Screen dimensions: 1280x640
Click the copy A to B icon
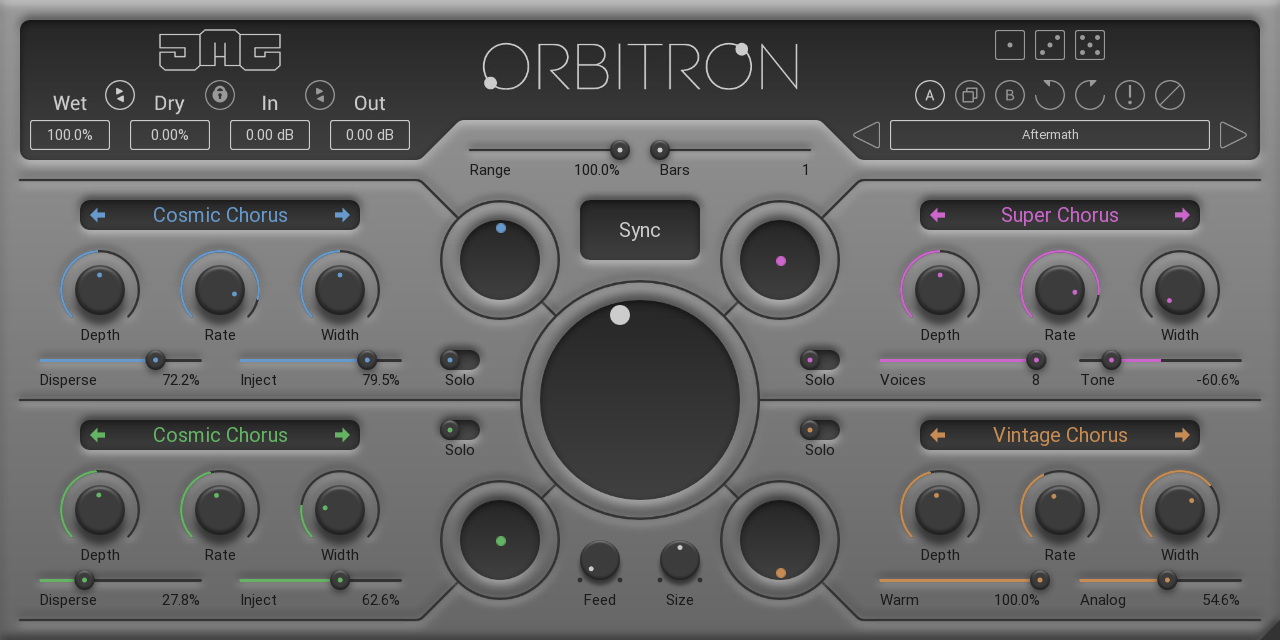click(x=969, y=95)
